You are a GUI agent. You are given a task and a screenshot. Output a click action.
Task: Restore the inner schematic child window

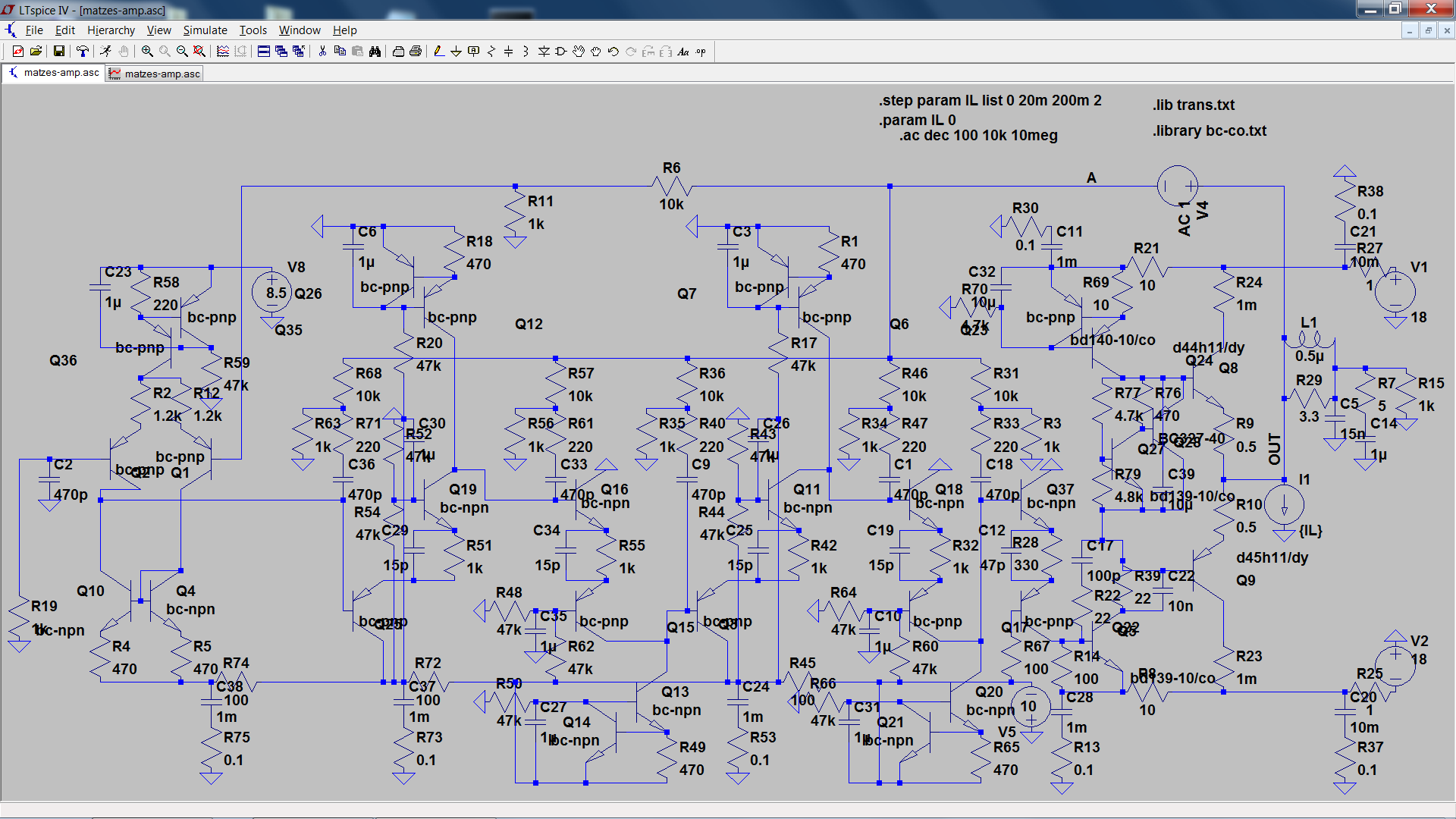click(x=1428, y=30)
